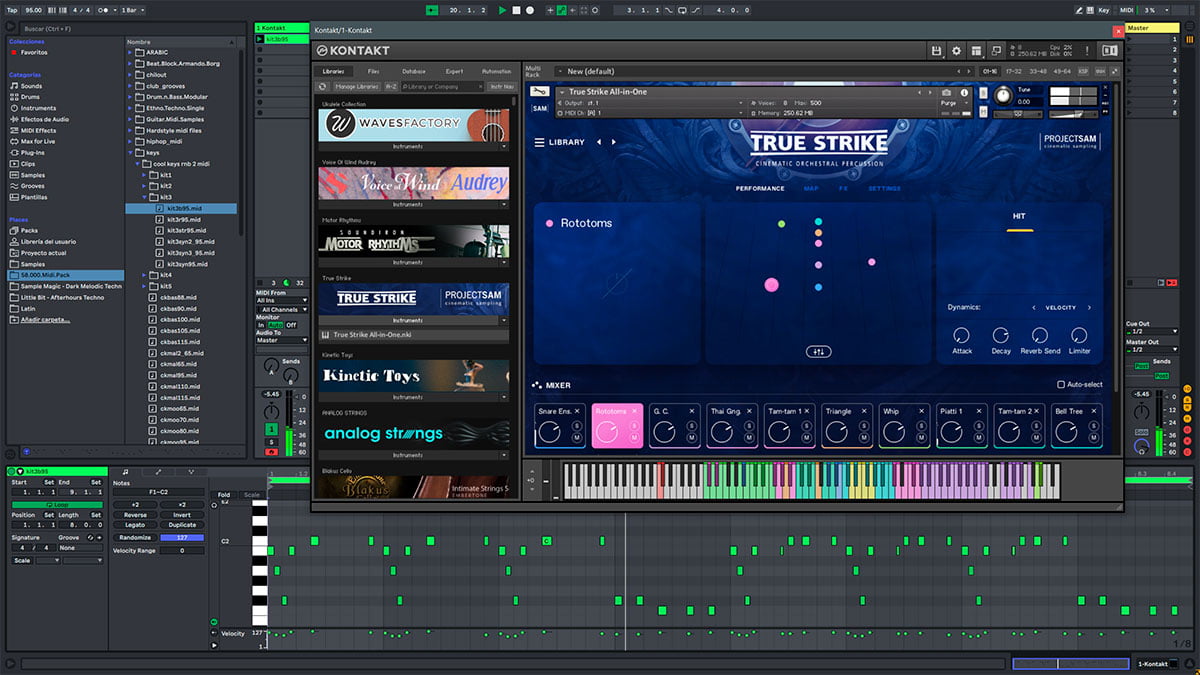Toggle Kontakt A-Z library sorting
The image size is (1200, 675).
coord(390,87)
